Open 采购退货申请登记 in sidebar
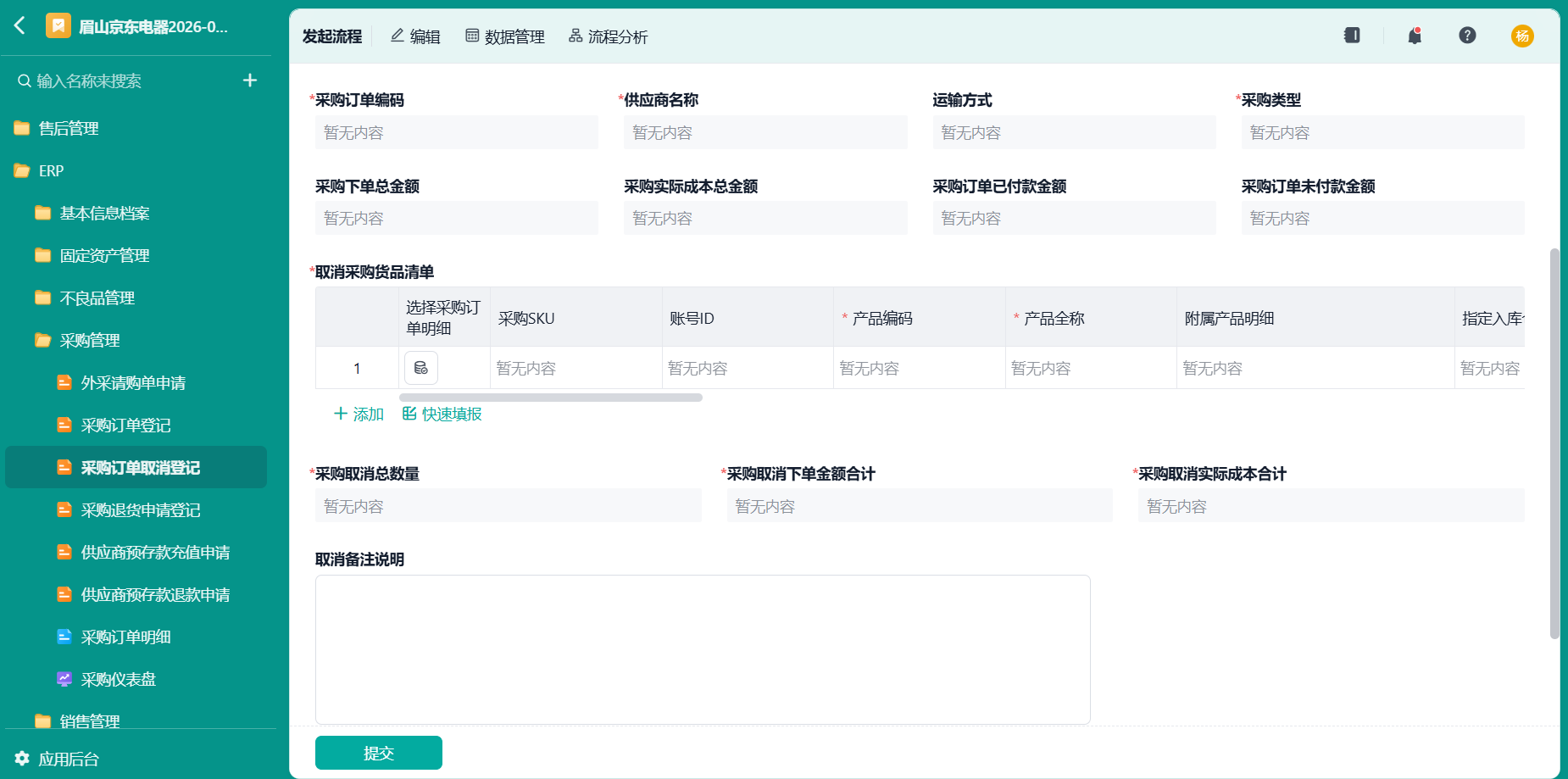 pos(140,509)
